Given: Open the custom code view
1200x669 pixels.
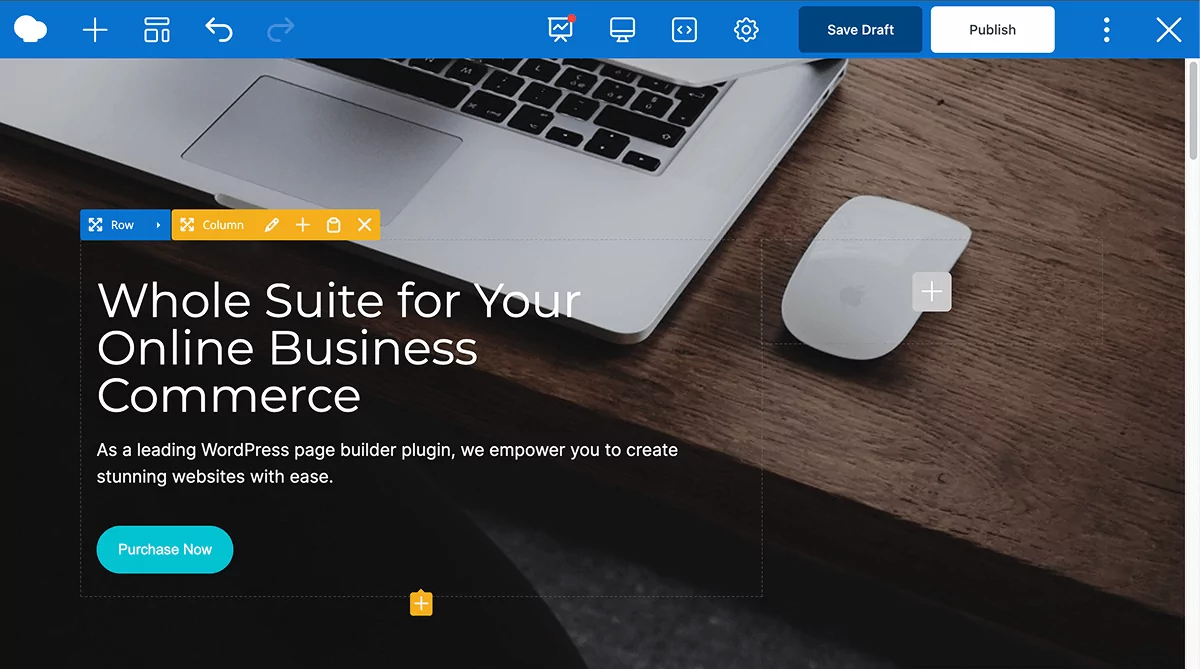Looking at the screenshot, I should pyautogui.click(x=684, y=30).
